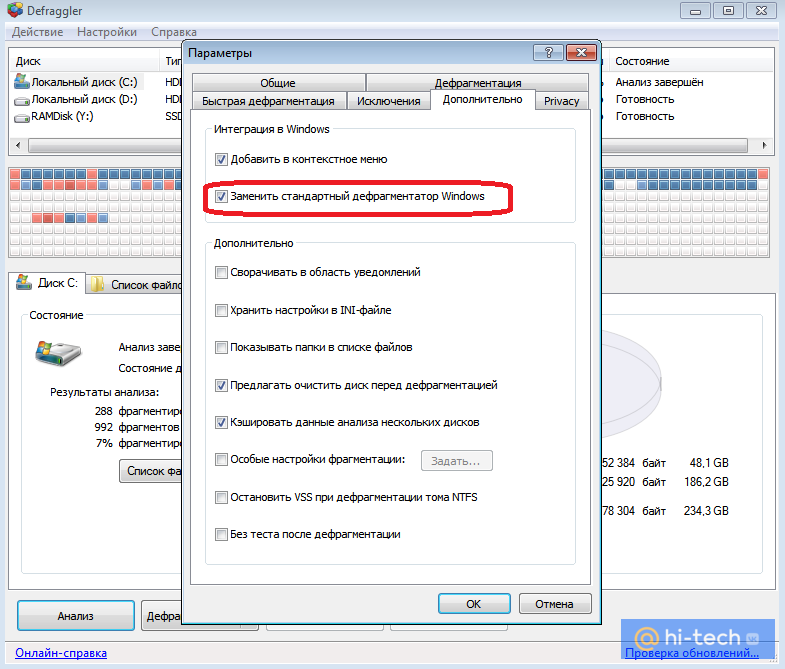785x669 pixels.
Task: Click the Список файлов button under analysis results
Action: (x=151, y=471)
